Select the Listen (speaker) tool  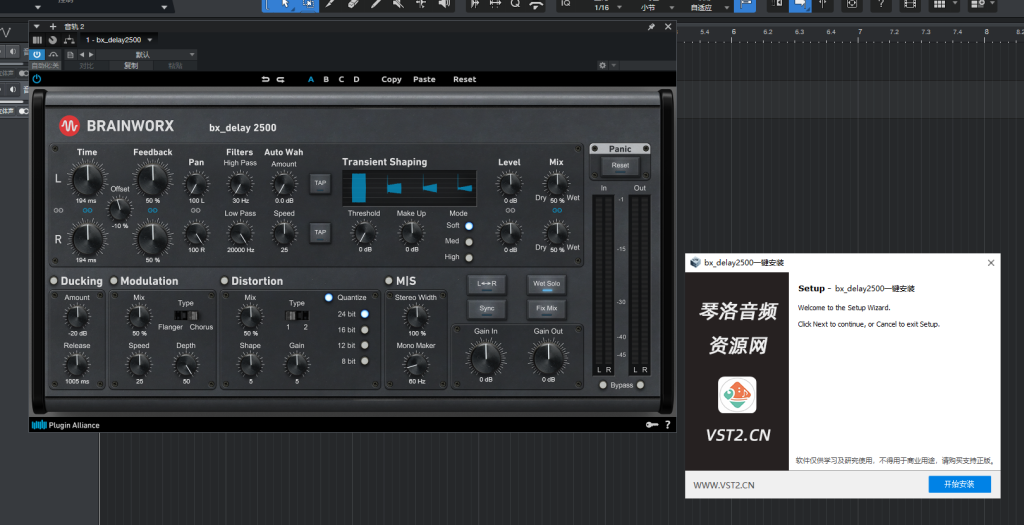click(444, 4)
